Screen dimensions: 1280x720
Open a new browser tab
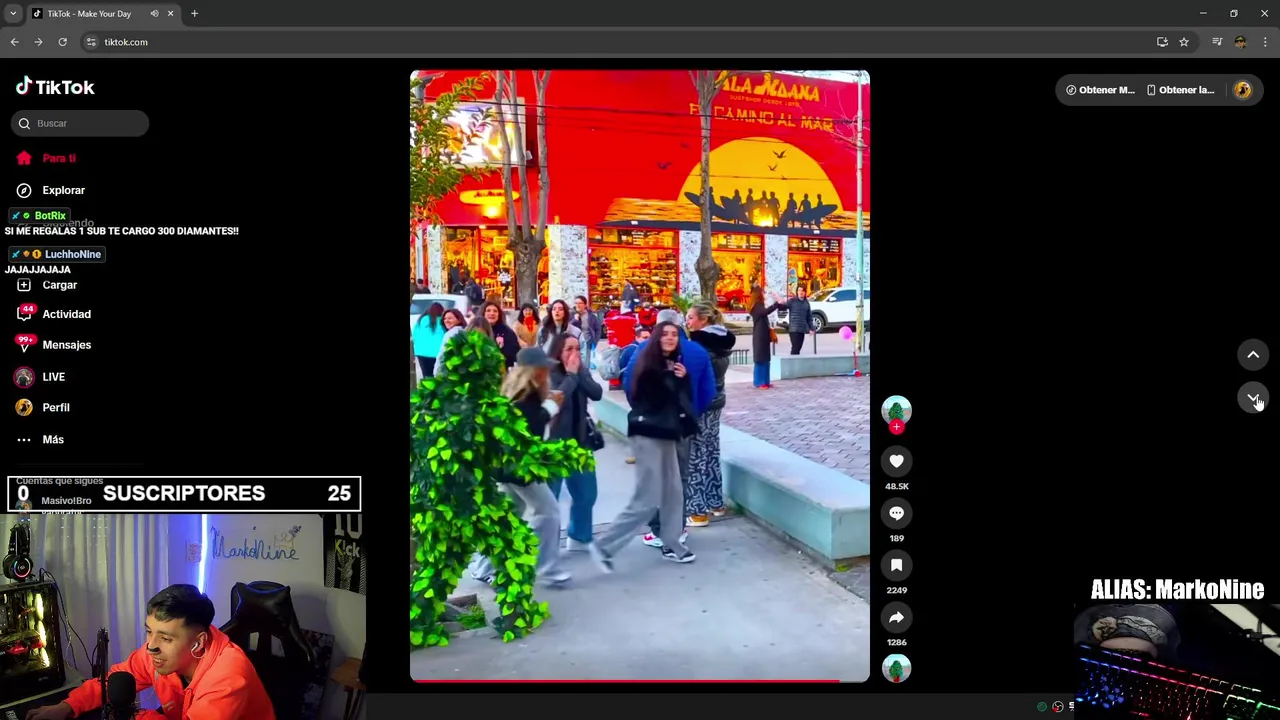pyautogui.click(x=194, y=13)
